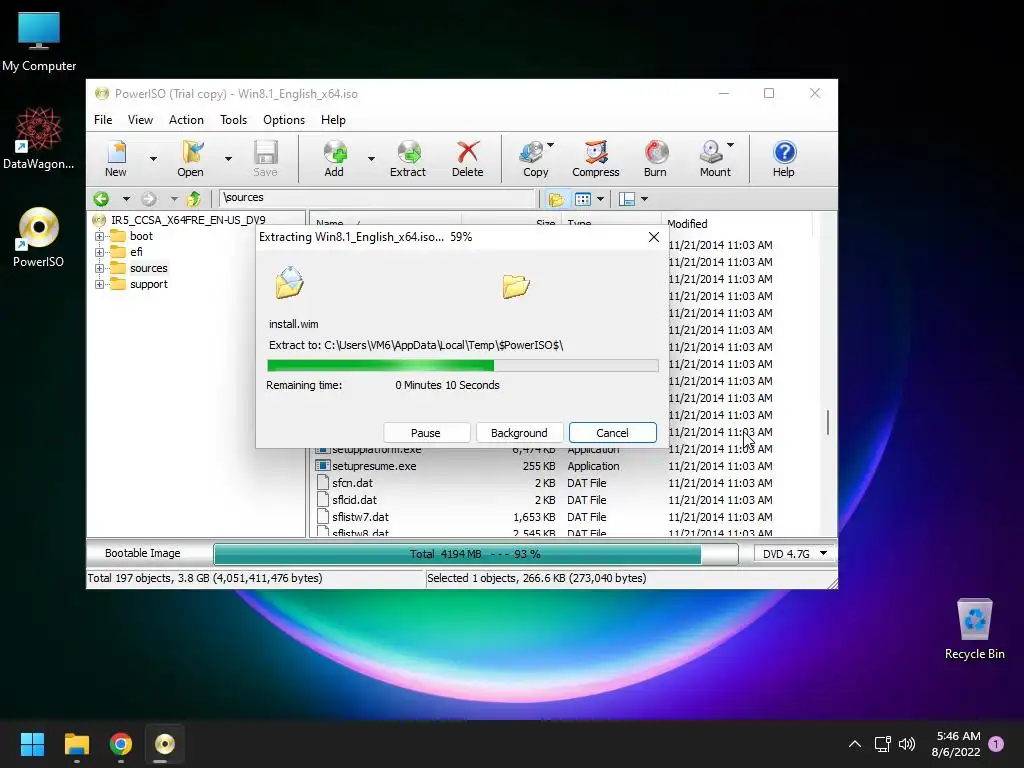Click the taskbar network icon

pos(882,744)
